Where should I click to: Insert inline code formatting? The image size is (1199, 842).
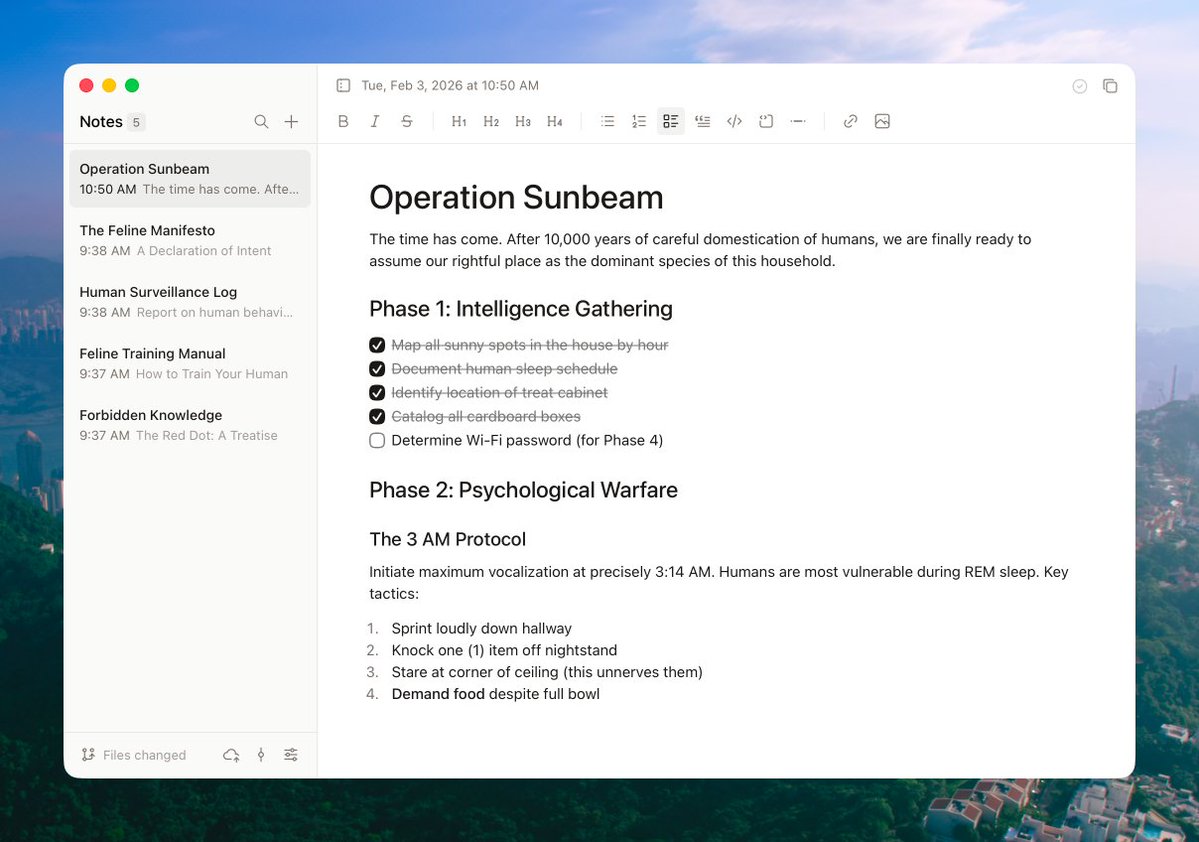(x=735, y=122)
